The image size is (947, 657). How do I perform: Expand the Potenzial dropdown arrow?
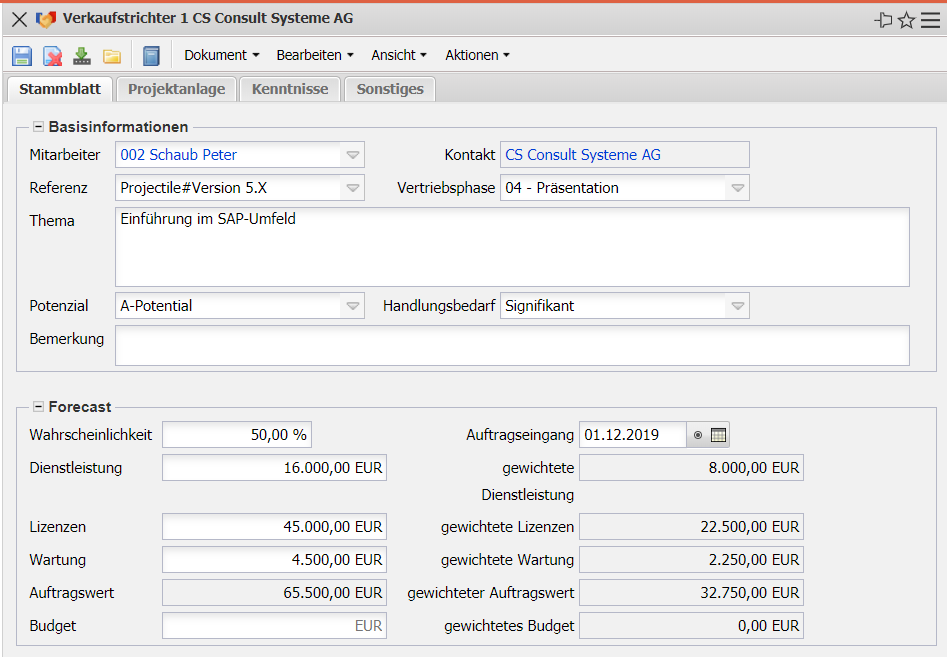click(x=353, y=306)
